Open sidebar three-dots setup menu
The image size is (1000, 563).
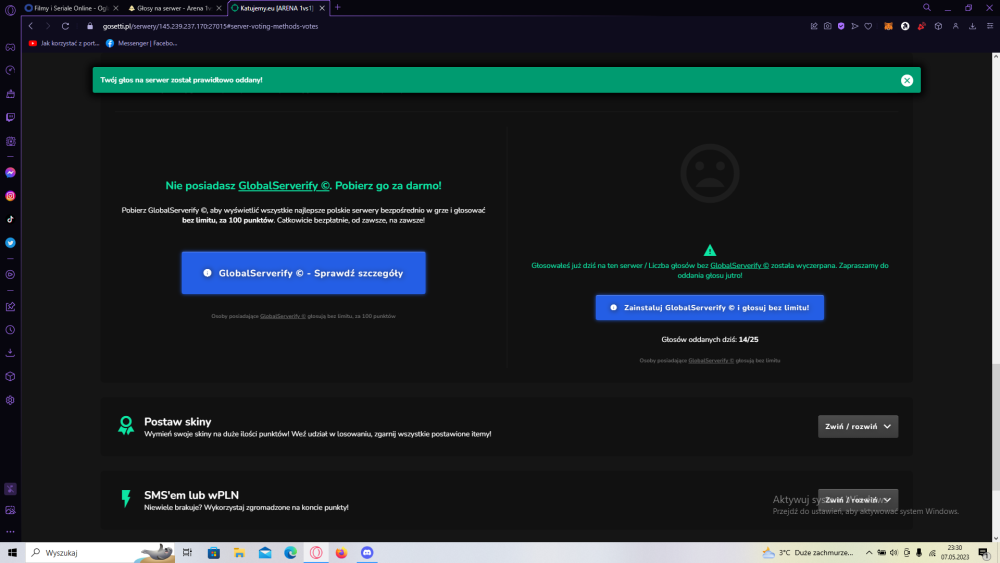(x=10, y=532)
